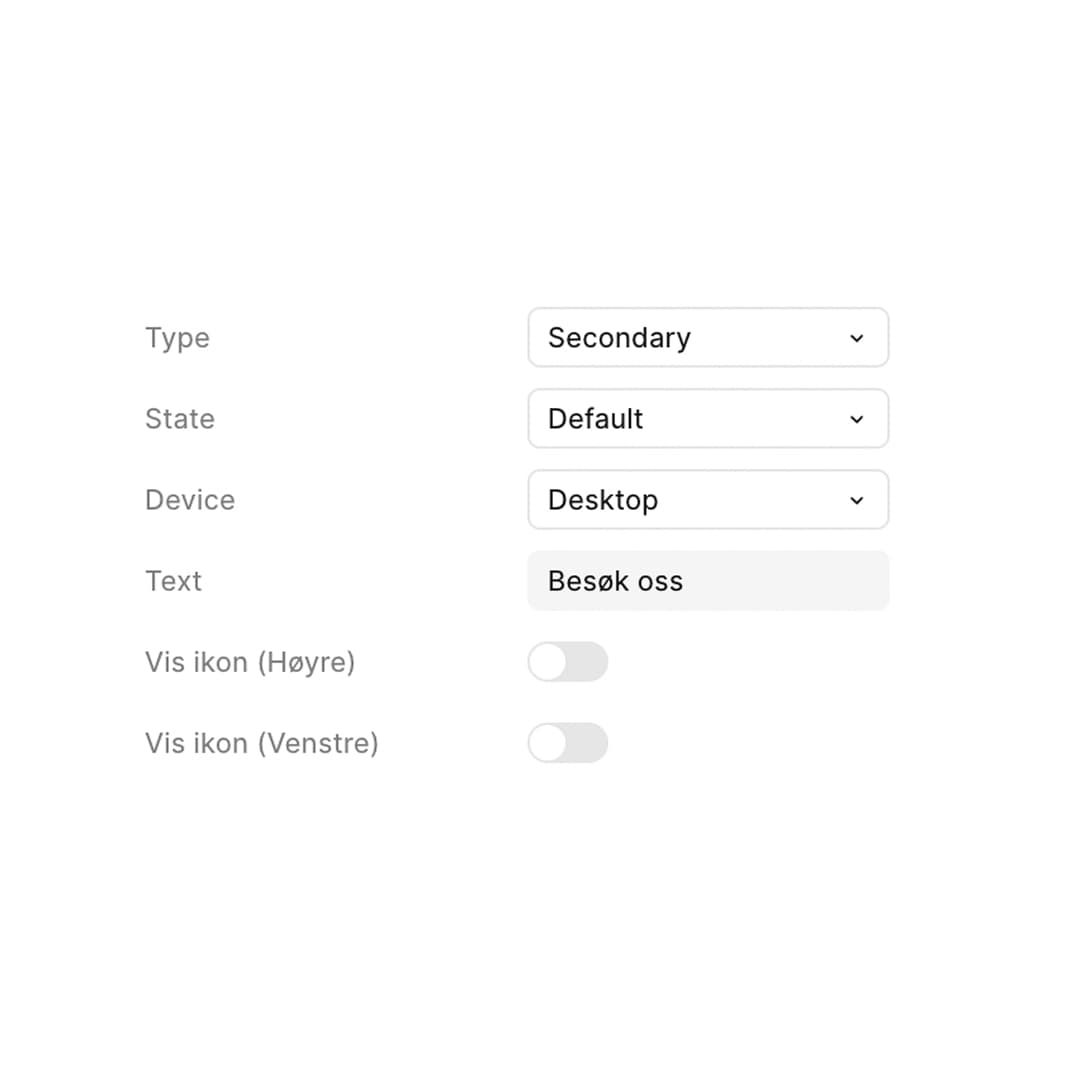Click the "State" property label
Viewport: 1080px width, 1080px height.
(180, 419)
